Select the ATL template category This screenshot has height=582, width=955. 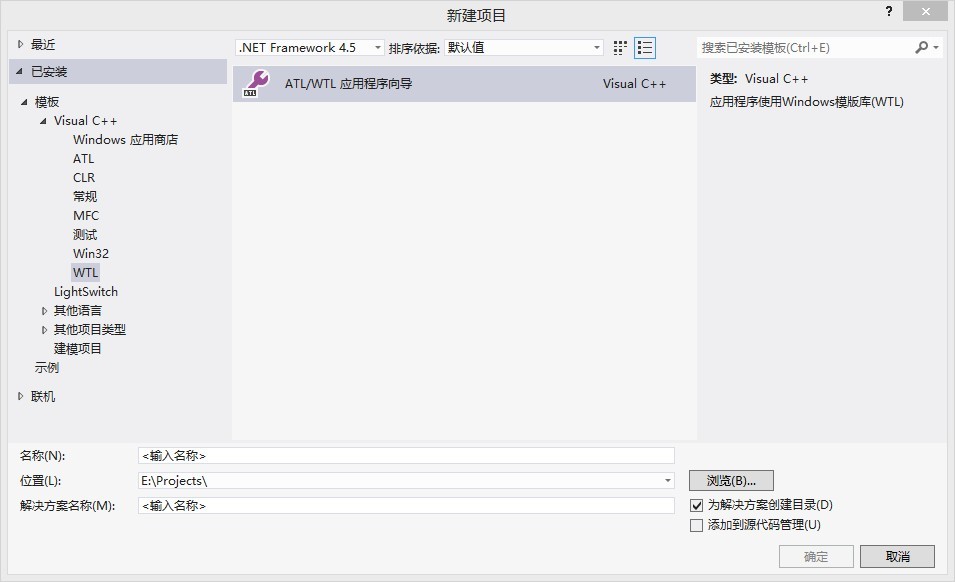(x=83, y=158)
